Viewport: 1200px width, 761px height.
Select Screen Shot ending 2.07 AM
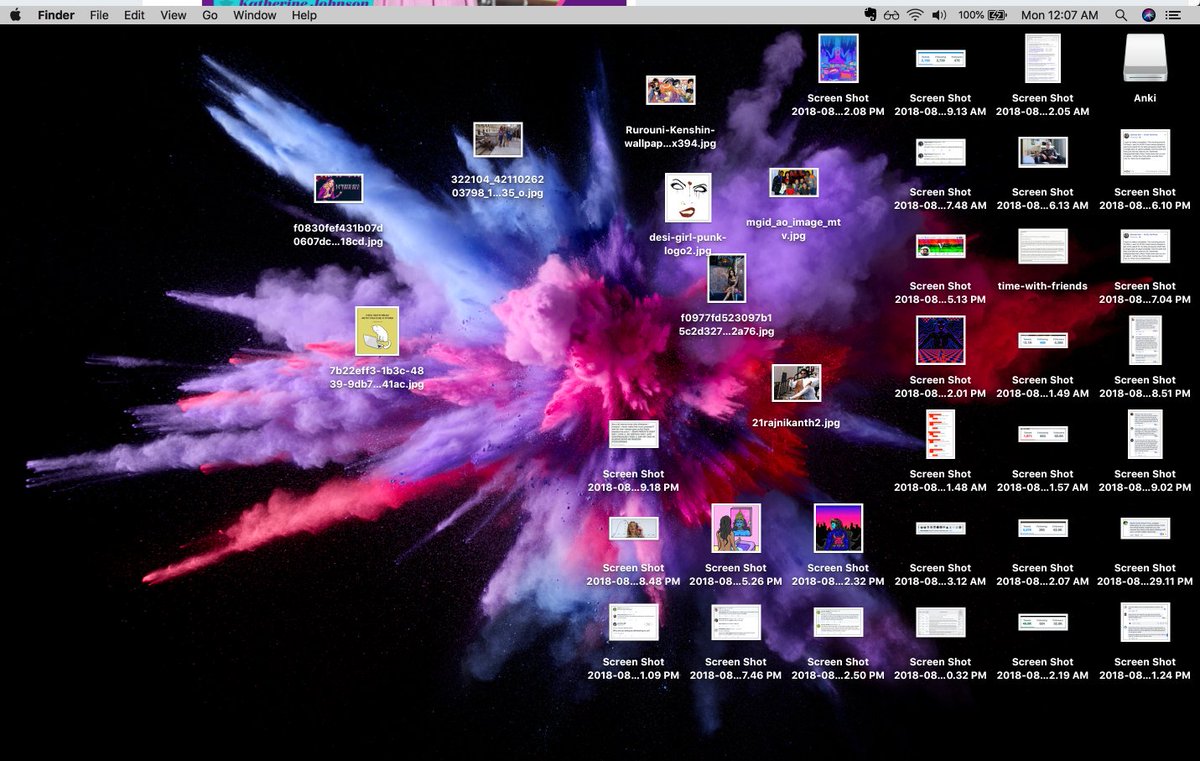pyautogui.click(x=1043, y=528)
